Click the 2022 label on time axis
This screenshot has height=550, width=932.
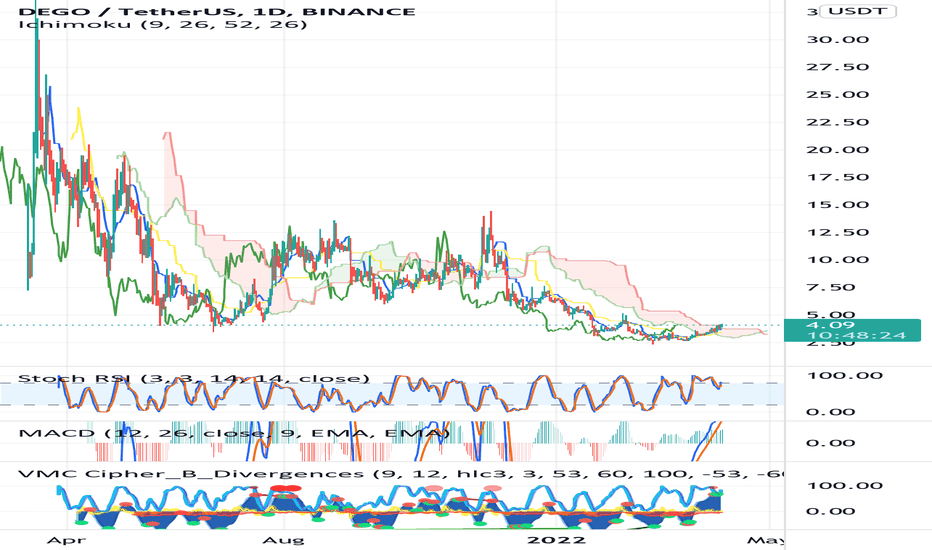[x=557, y=540]
